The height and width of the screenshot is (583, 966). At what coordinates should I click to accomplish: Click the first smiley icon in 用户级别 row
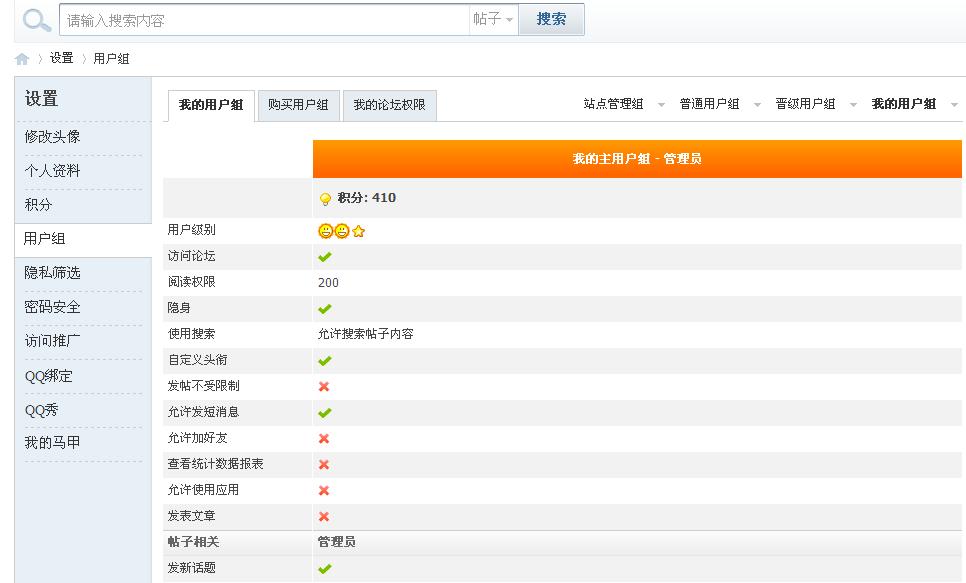[x=325, y=231]
